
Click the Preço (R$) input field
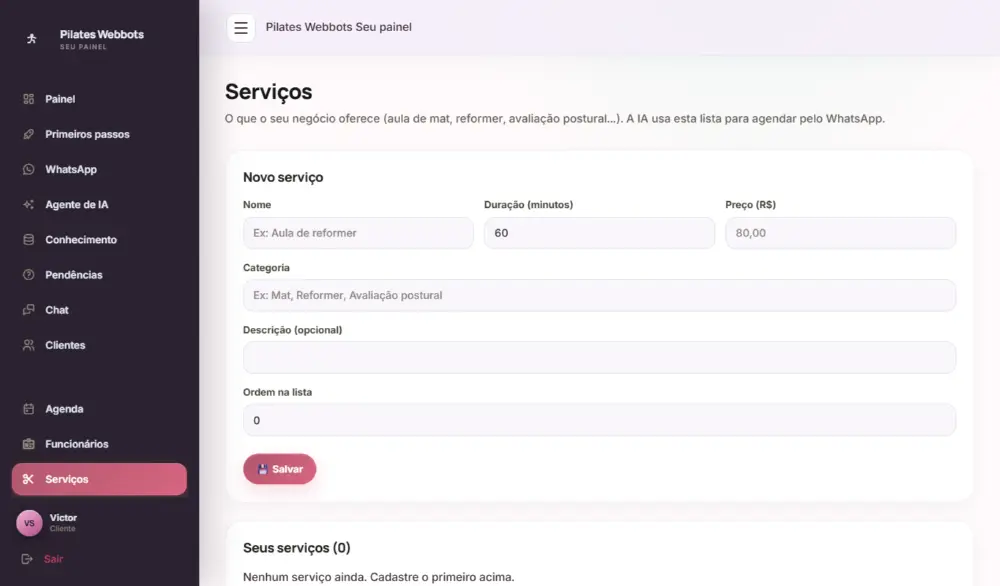841,233
